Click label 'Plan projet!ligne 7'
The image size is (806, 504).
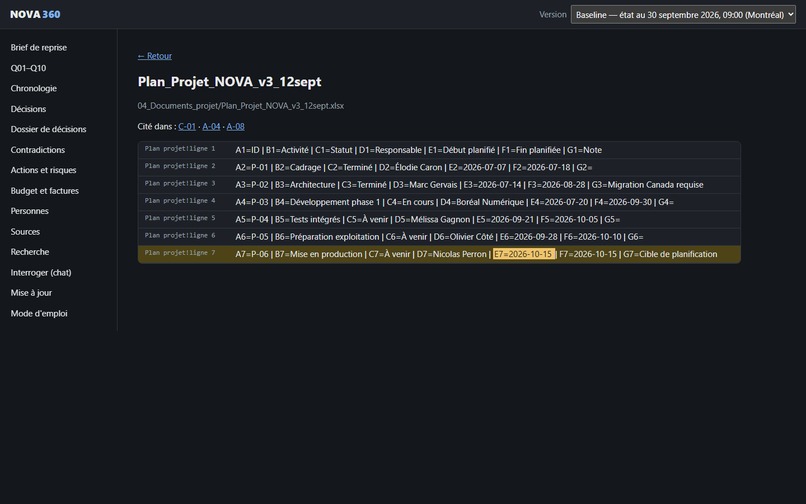pos(180,253)
